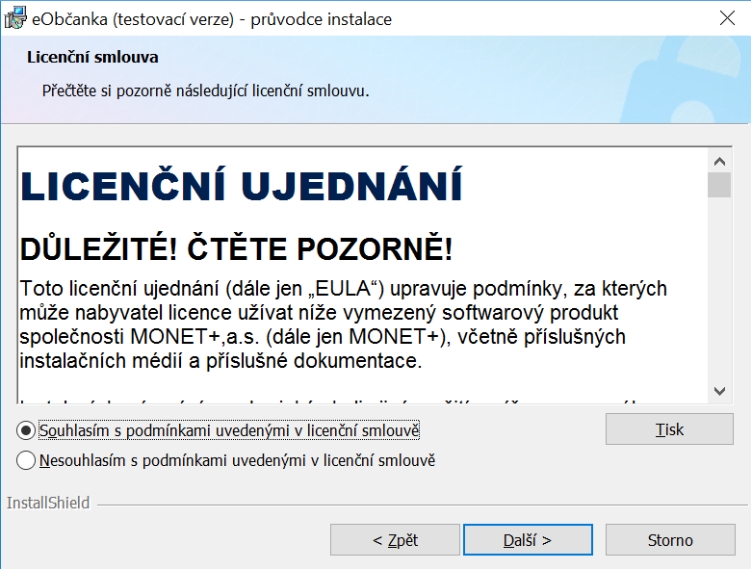Viewport: 751px width, 569px height.
Task: Close the eObčanka installer window
Action: pos(727,18)
